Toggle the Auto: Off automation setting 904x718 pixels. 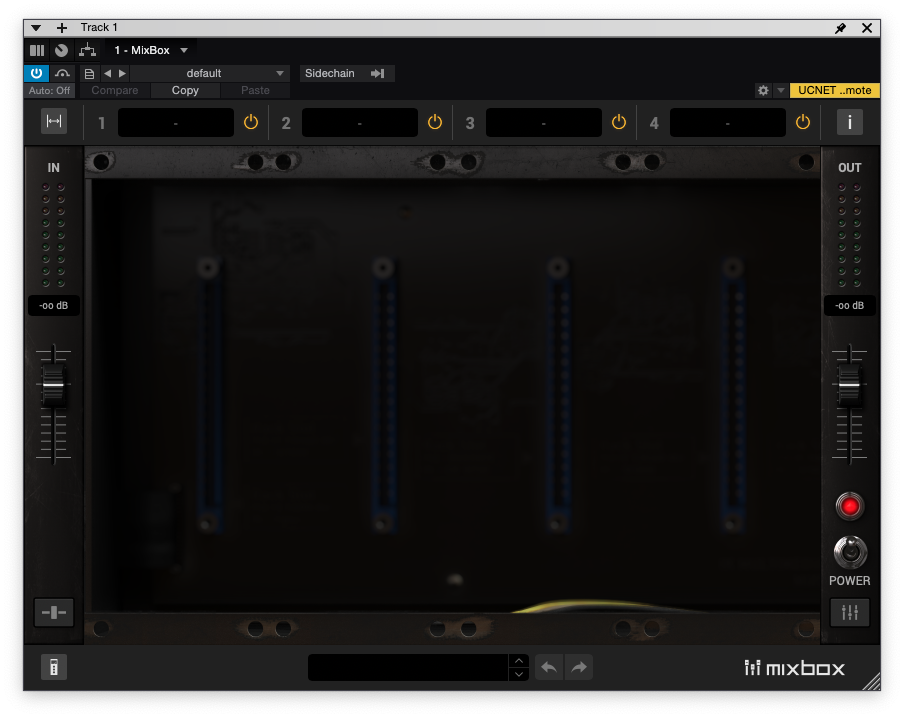pos(50,91)
